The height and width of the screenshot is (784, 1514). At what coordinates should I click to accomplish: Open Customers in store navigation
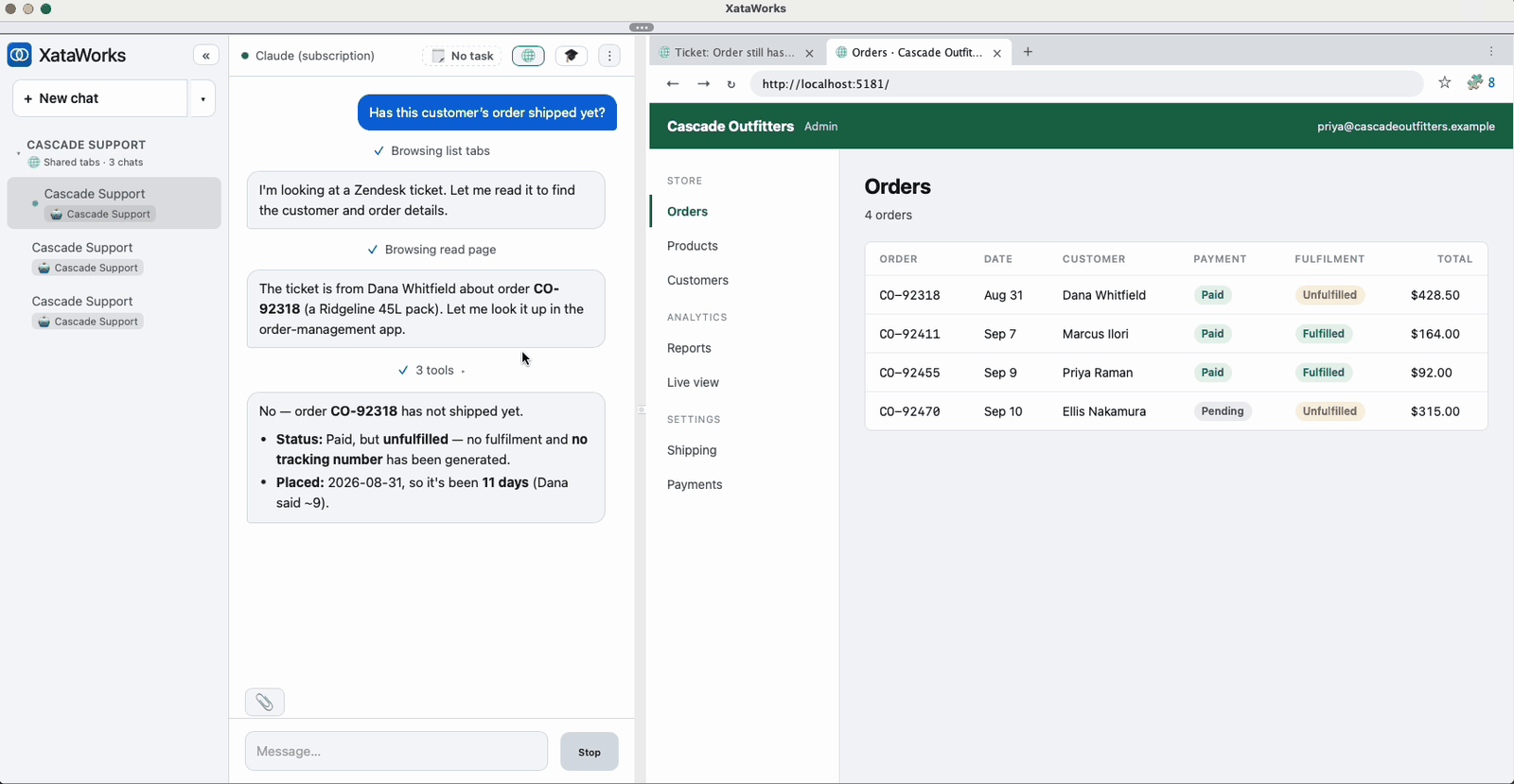pos(697,280)
